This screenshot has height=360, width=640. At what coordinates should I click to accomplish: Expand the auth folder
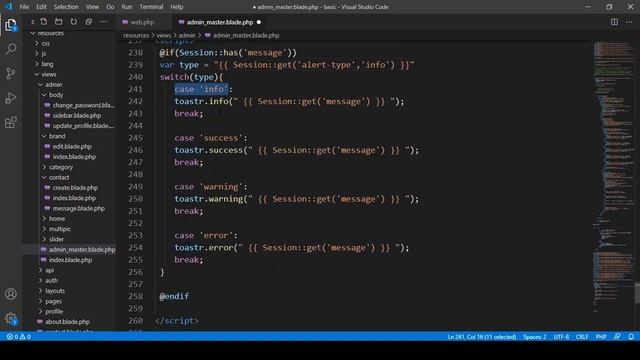click(x=51, y=280)
